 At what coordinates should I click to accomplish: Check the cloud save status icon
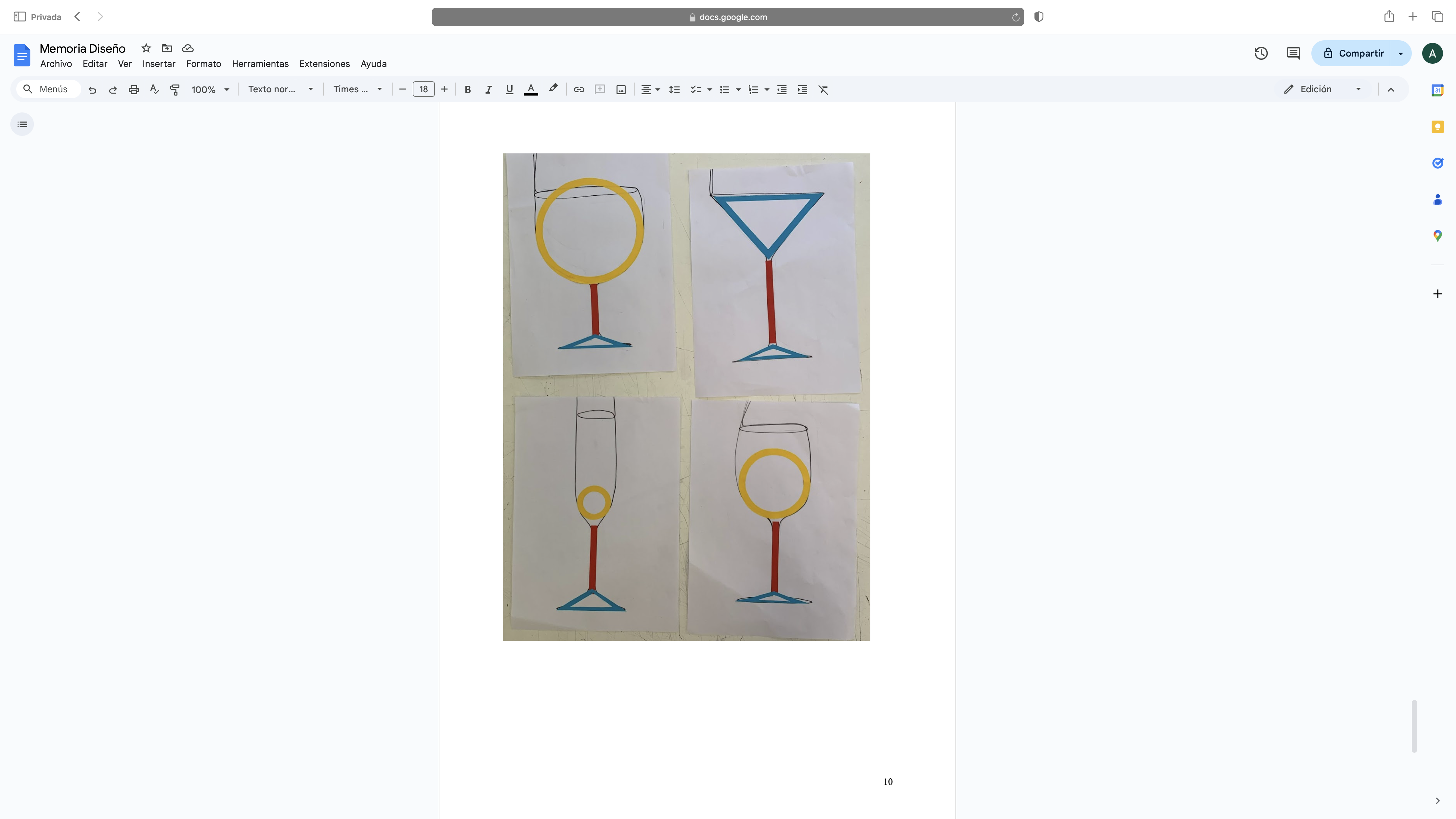188,48
